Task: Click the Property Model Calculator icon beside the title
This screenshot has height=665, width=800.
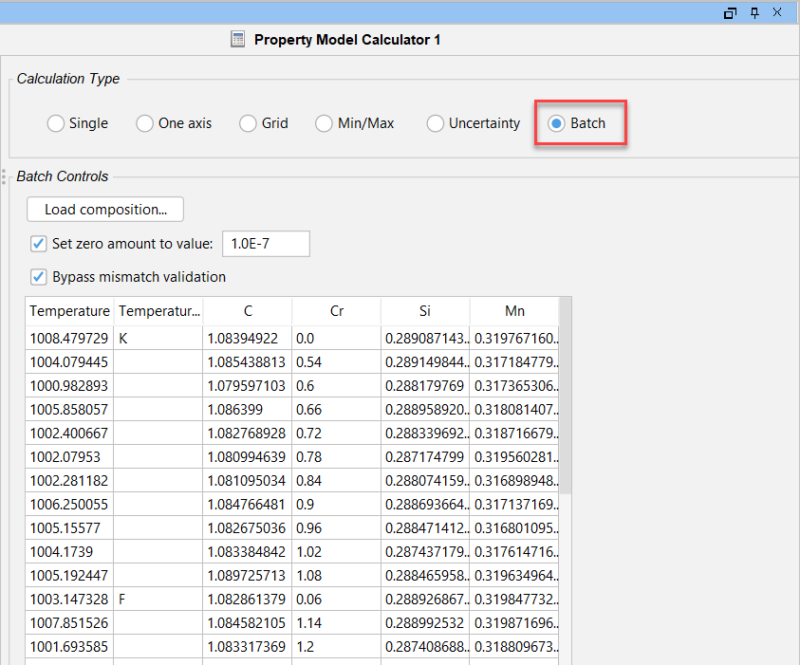Action: pyautogui.click(x=238, y=40)
